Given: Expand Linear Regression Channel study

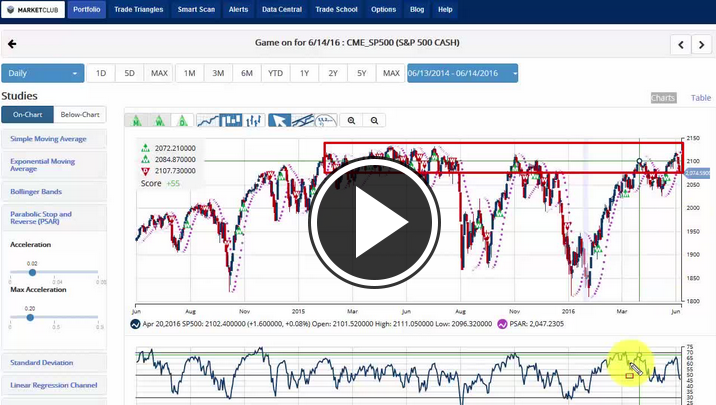Looking at the screenshot, I should coord(54,385).
